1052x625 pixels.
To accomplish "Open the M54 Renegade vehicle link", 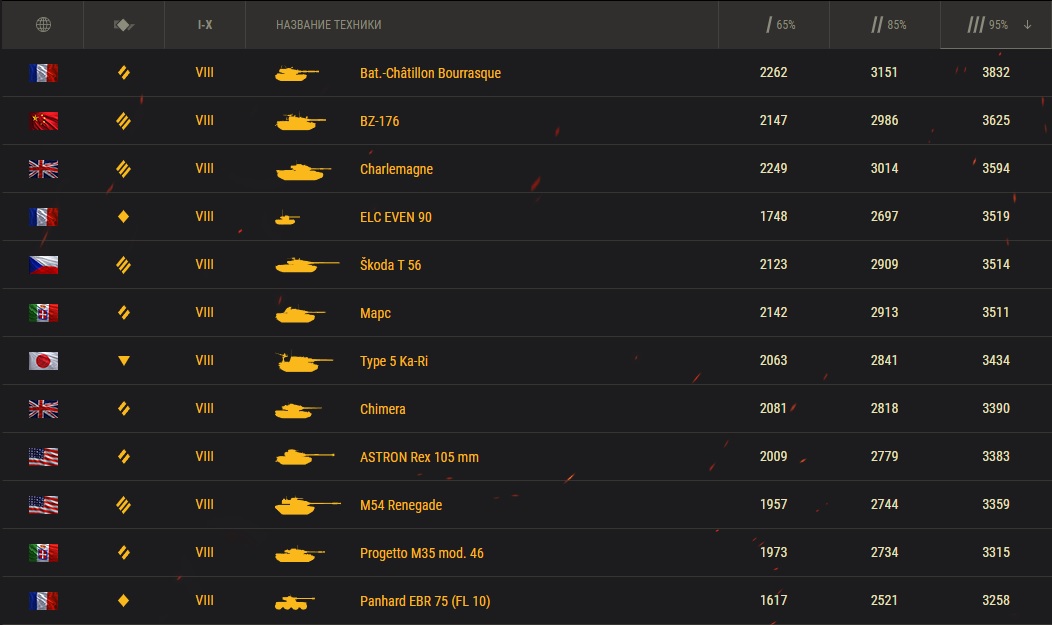I will point(400,505).
